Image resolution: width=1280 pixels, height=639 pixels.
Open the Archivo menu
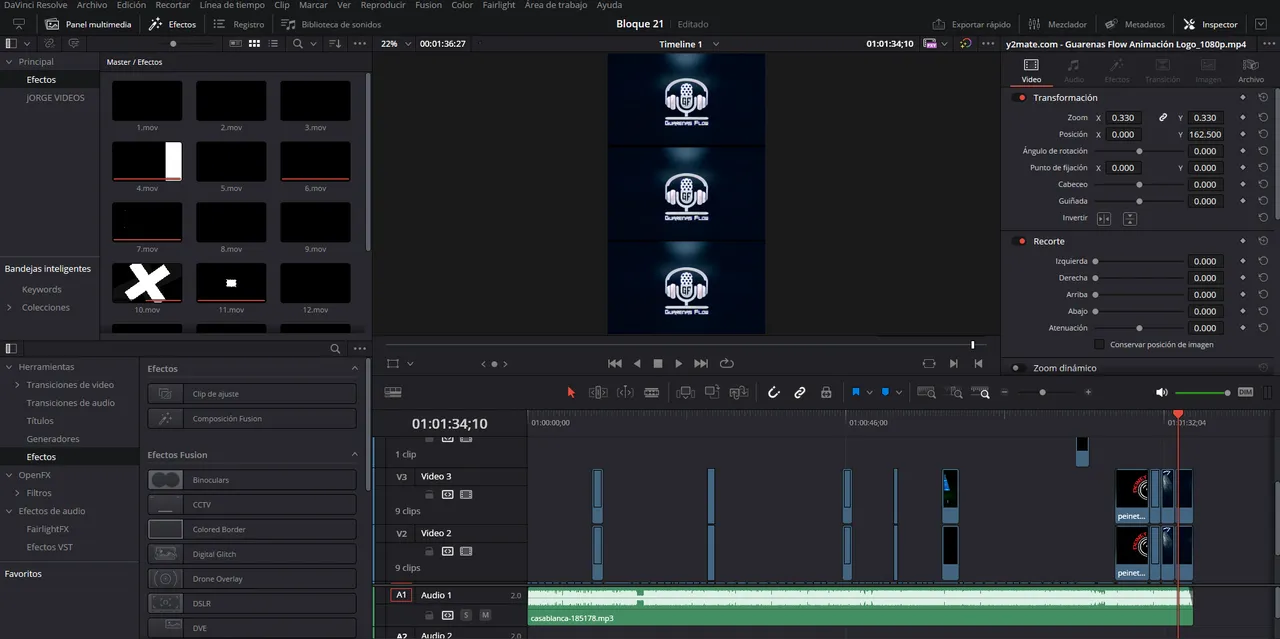[92, 5]
